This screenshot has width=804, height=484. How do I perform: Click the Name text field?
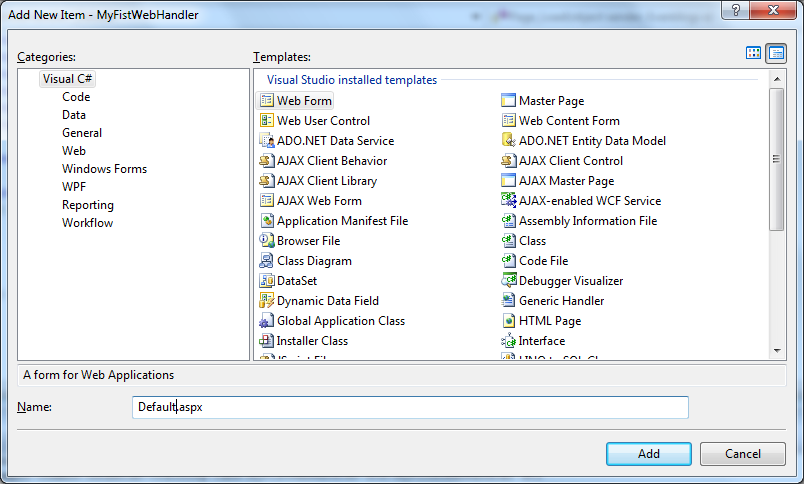coord(410,407)
